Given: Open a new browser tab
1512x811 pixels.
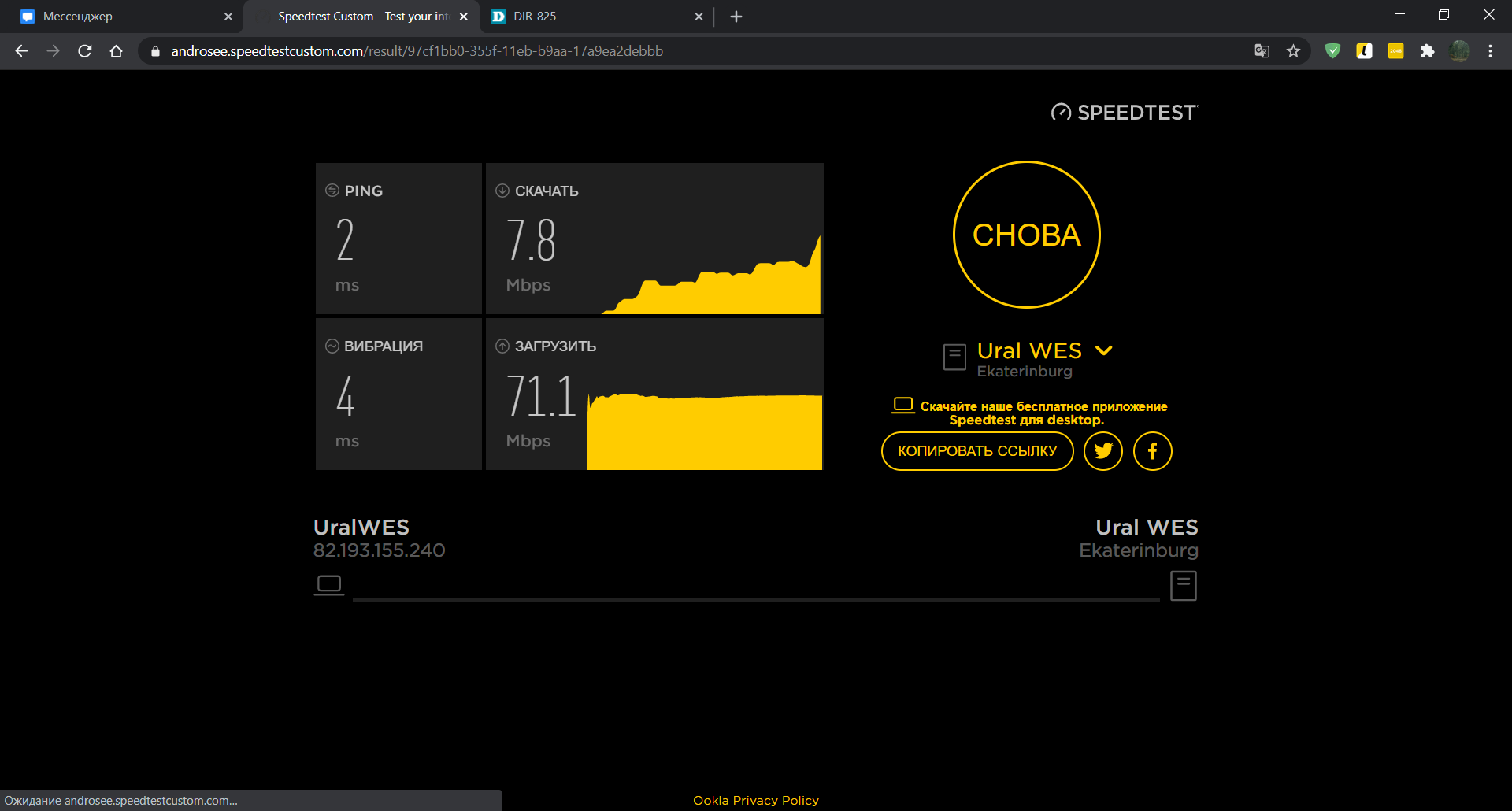Looking at the screenshot, I should 736,17.
